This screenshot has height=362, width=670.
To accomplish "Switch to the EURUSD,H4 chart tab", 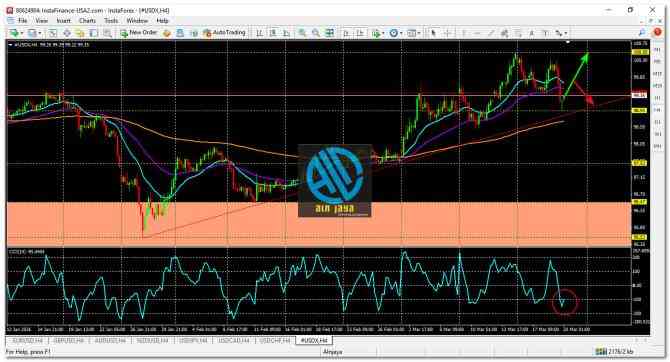I will (27, 341).
